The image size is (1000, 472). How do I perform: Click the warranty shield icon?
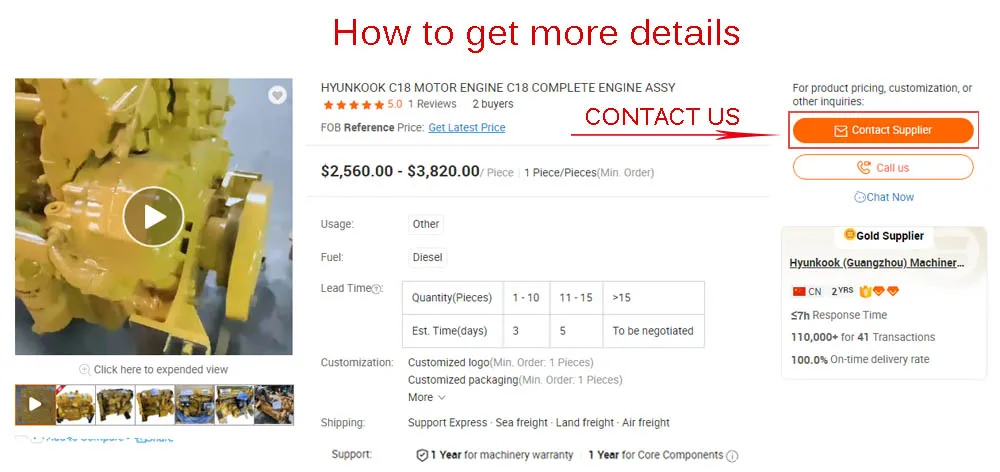coord(422,455)
